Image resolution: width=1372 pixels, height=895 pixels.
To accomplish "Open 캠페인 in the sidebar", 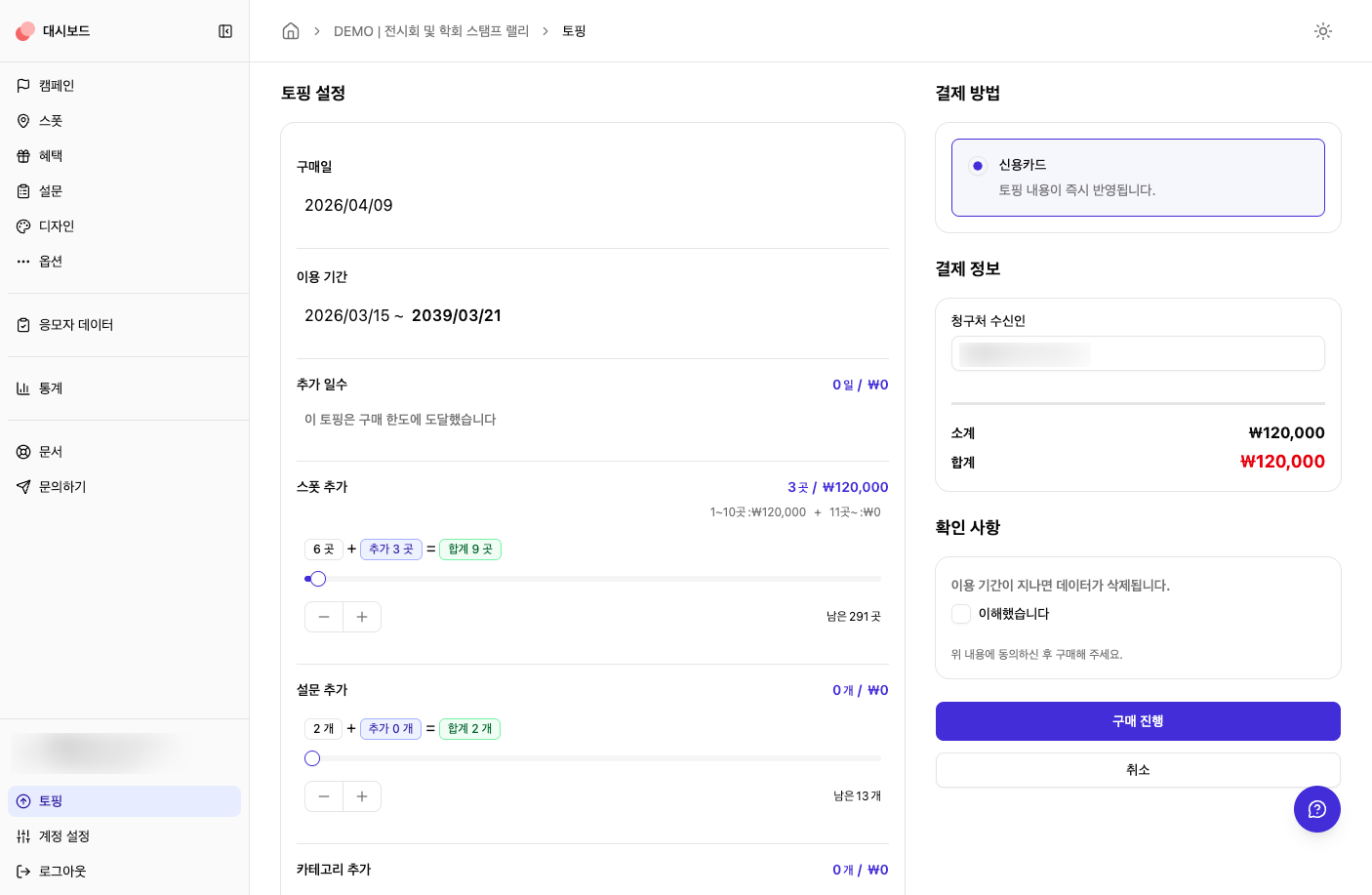I will 124,86.
